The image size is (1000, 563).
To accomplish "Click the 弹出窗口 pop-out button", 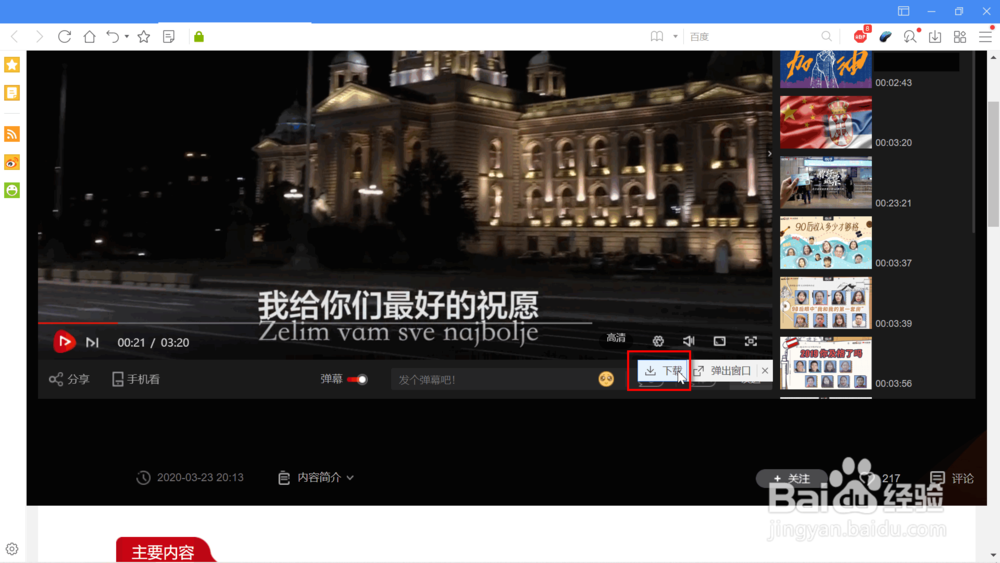I will (x=724, y=370).
